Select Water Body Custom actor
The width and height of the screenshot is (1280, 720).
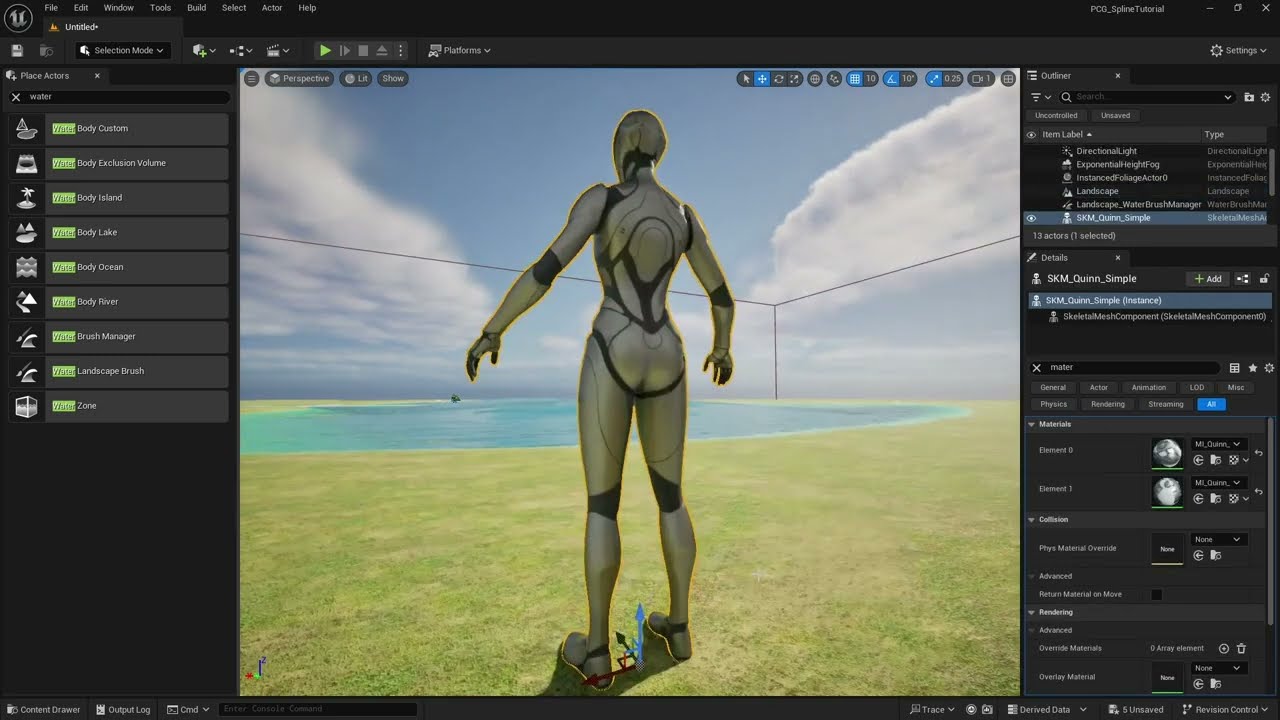click(x=118, y=129)
